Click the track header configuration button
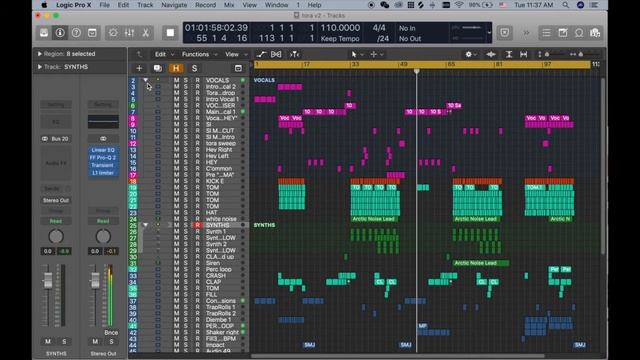The height and width of the screenshot is (360, 640). [238, 68]
